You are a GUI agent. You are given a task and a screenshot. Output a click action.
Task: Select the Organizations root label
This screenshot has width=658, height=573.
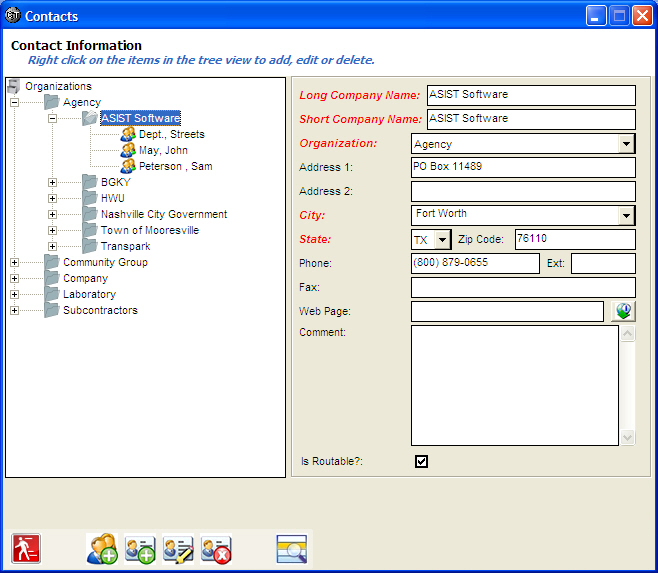(x=58, y=86)
